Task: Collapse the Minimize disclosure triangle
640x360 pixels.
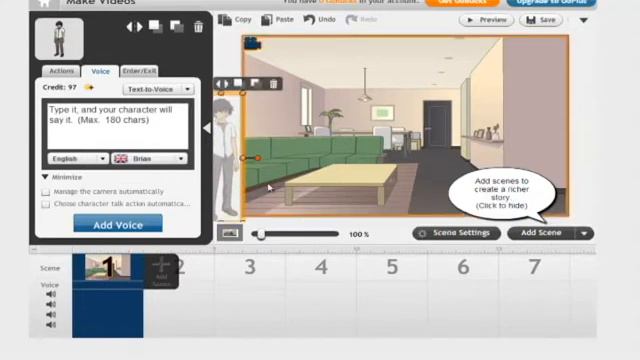Action: [x=45, y=177]
